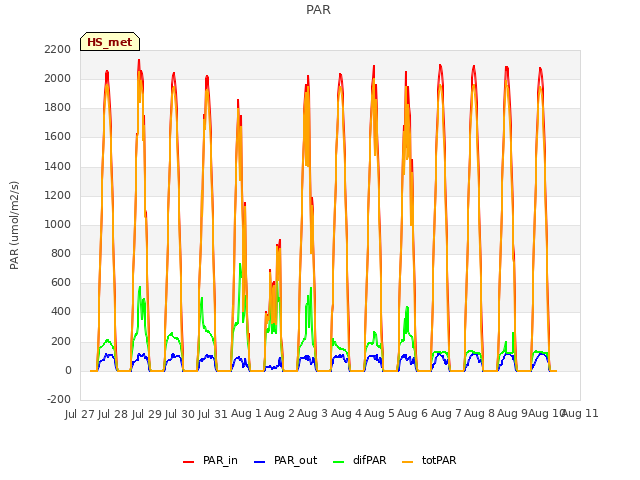Click the tallest red peak on Jul 28
This screenshot has height=480, width=640.
click(139, 61)
